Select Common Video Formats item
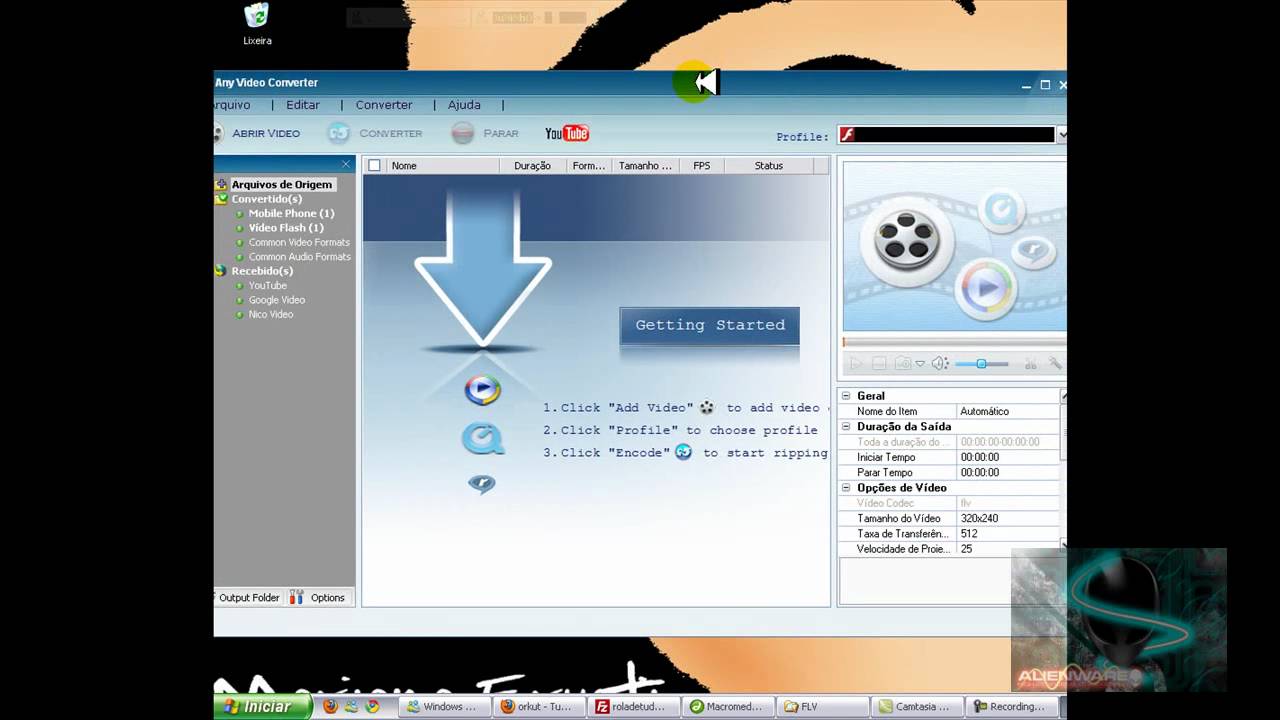This screenshot has height=720, width=1280. (299, 242)
